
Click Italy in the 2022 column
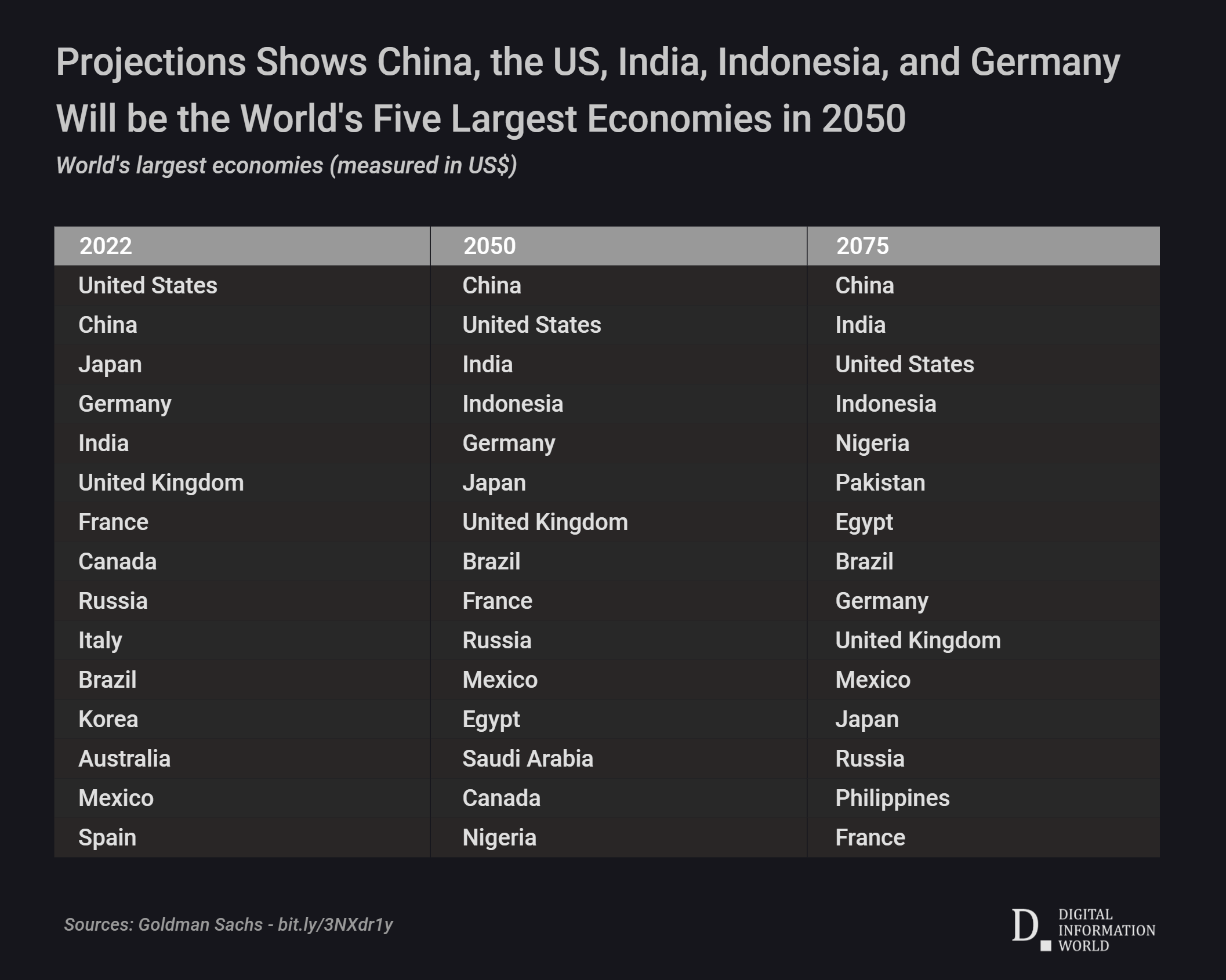tap(100, 640)
